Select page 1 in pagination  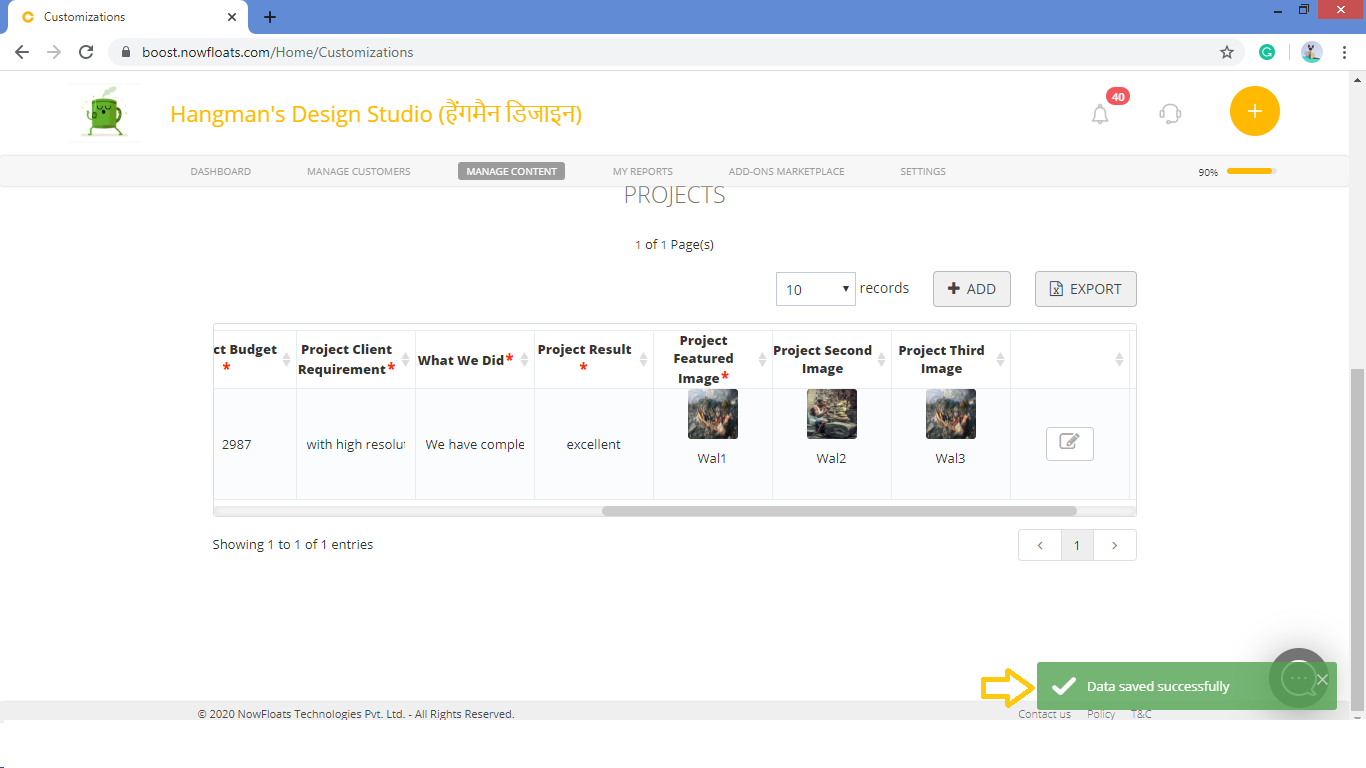1077,545
